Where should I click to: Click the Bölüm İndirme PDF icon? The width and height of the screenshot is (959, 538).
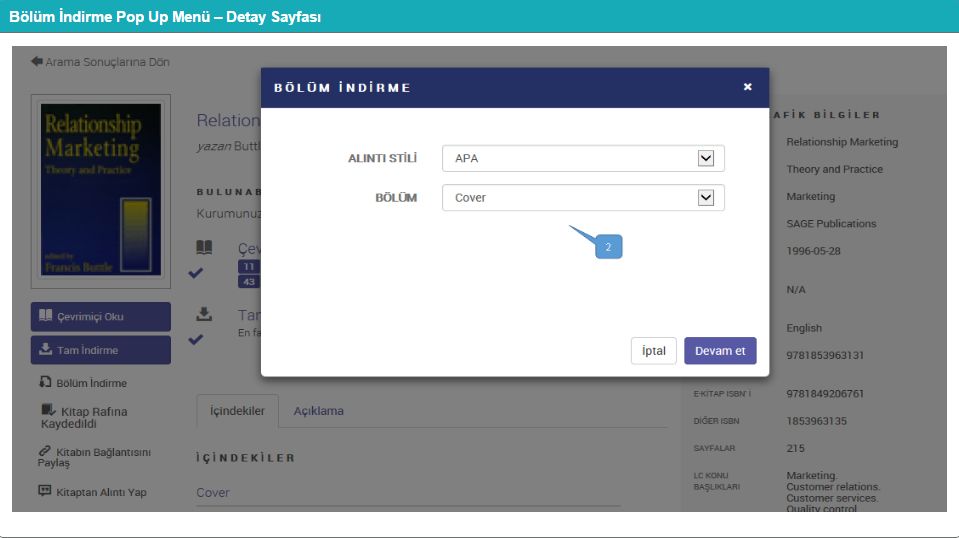click(45, 381)
